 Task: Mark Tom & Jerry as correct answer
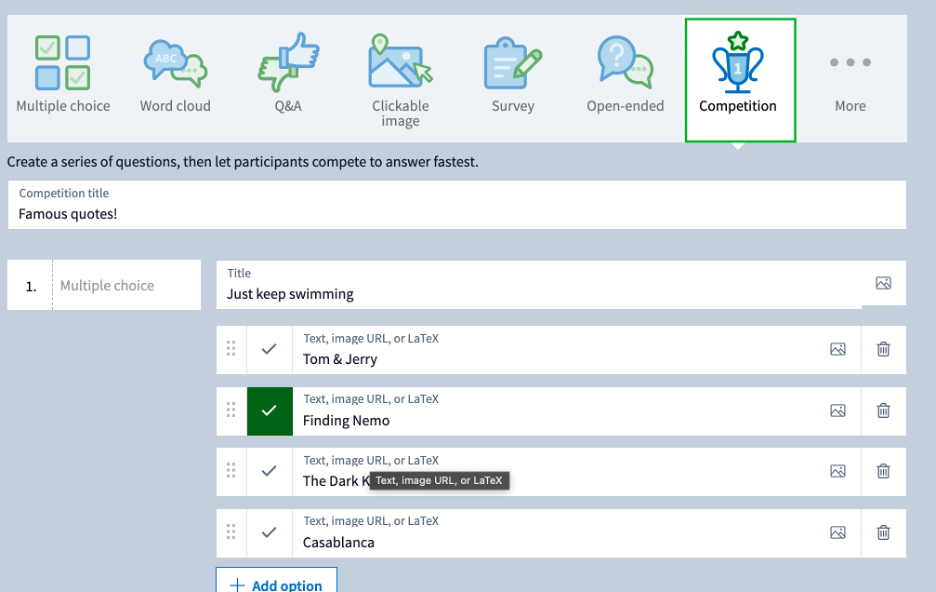point(269,350)
